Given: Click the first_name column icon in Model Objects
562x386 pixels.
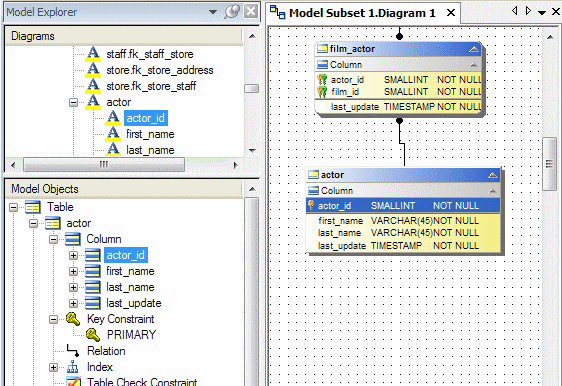Looking at the screenshot, I should click(93, 271).
